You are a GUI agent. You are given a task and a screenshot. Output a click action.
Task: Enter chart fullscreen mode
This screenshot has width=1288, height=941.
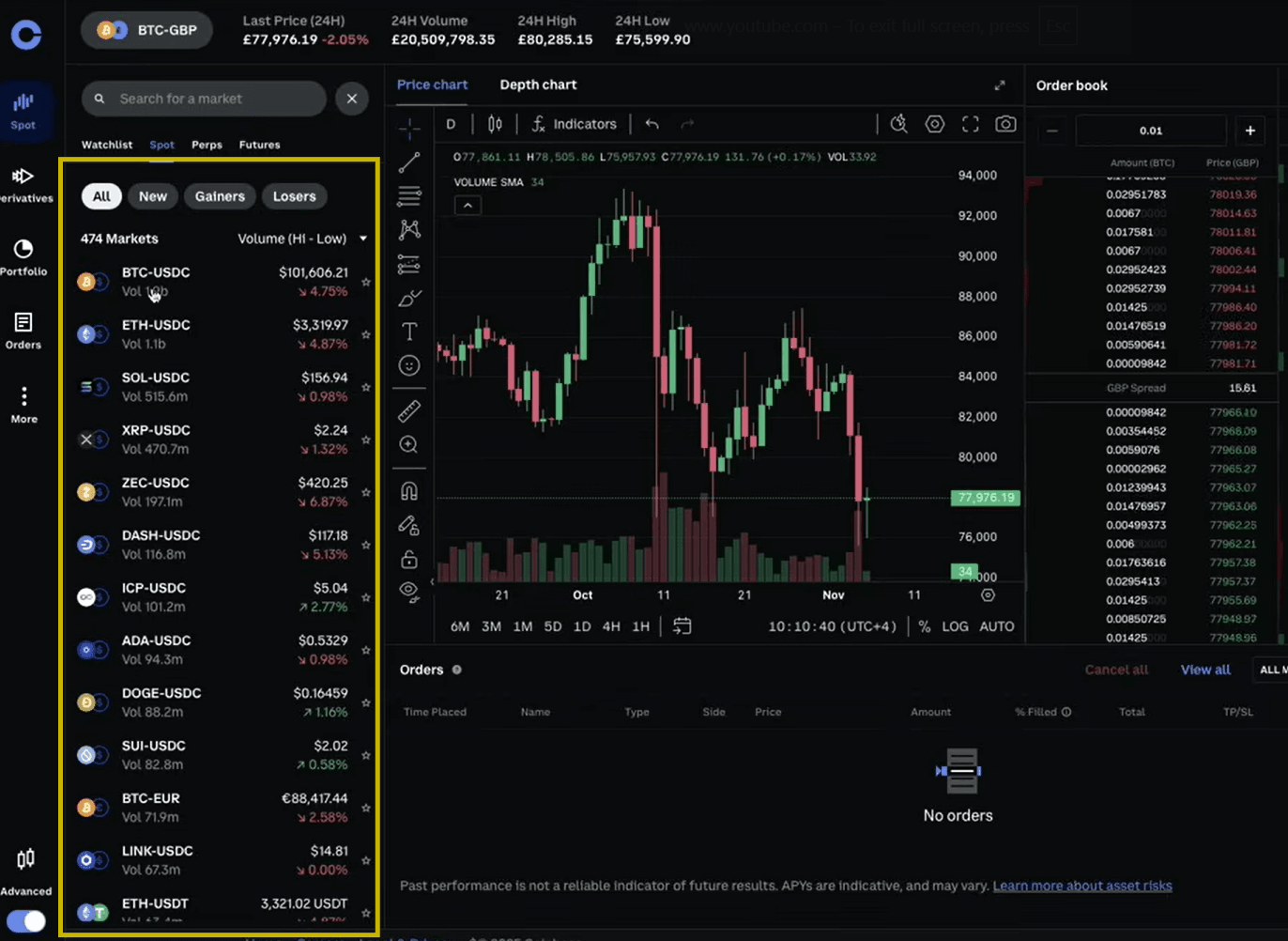971,124
